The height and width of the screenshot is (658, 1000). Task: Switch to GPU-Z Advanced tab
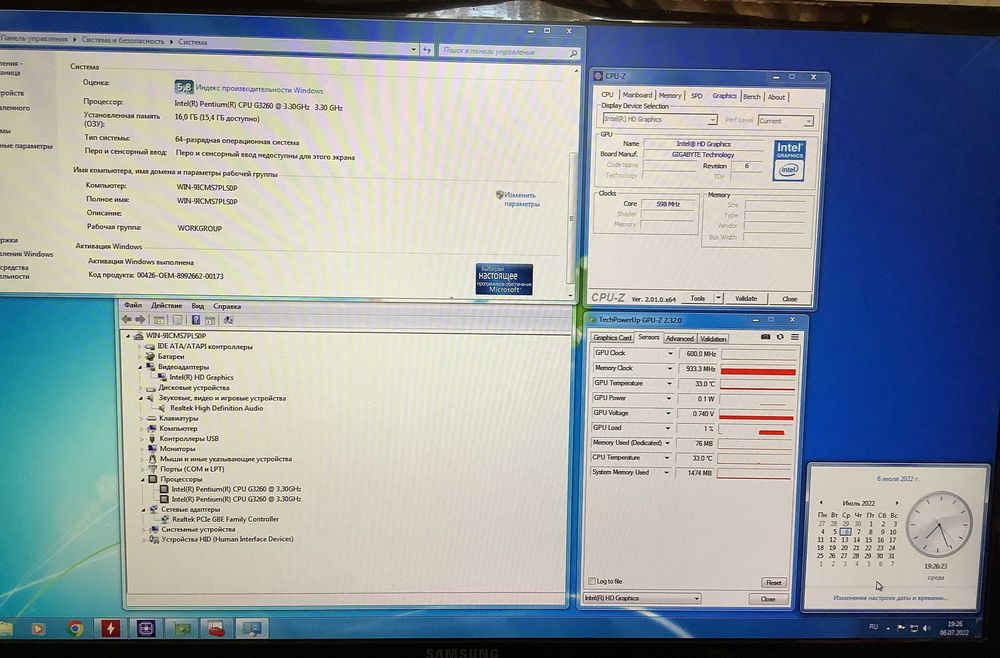680,339
